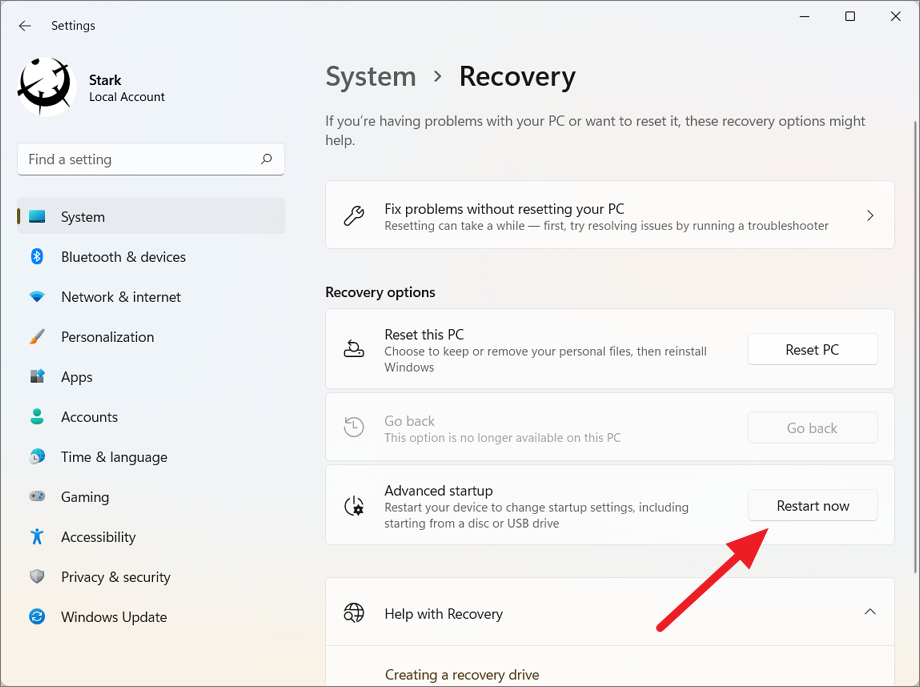Open the Apps settings page
Image resolution: width=920 pixels, height=687 pixels.
(77, 377)
